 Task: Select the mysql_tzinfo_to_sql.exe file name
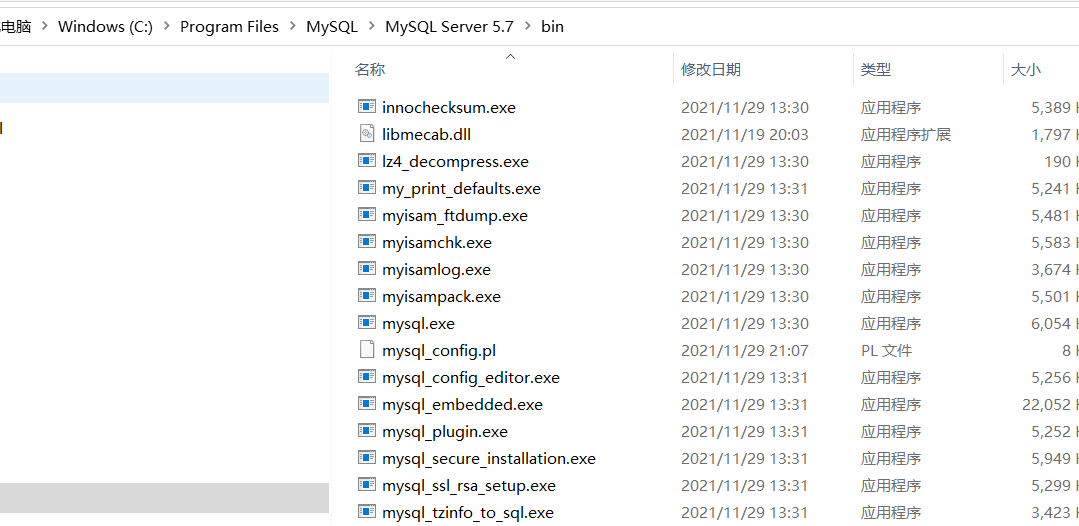point(468,513)
